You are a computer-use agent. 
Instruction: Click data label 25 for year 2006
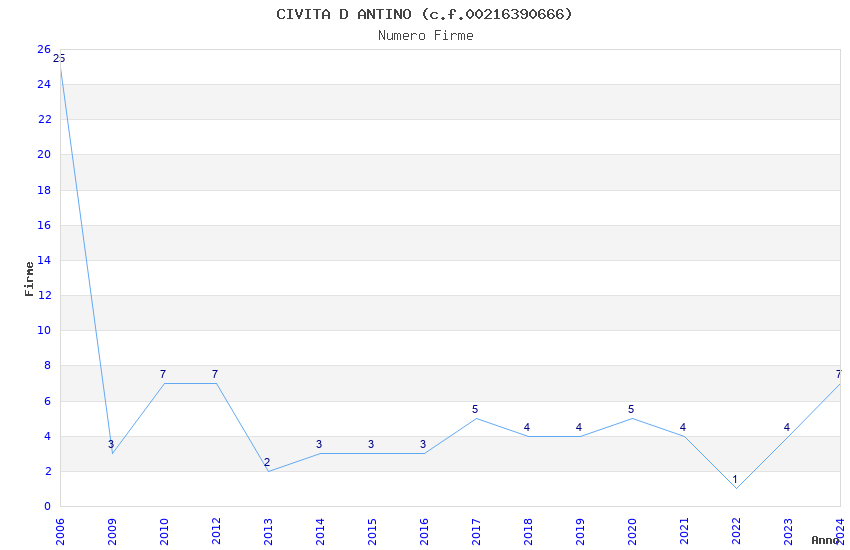[59, 58]
